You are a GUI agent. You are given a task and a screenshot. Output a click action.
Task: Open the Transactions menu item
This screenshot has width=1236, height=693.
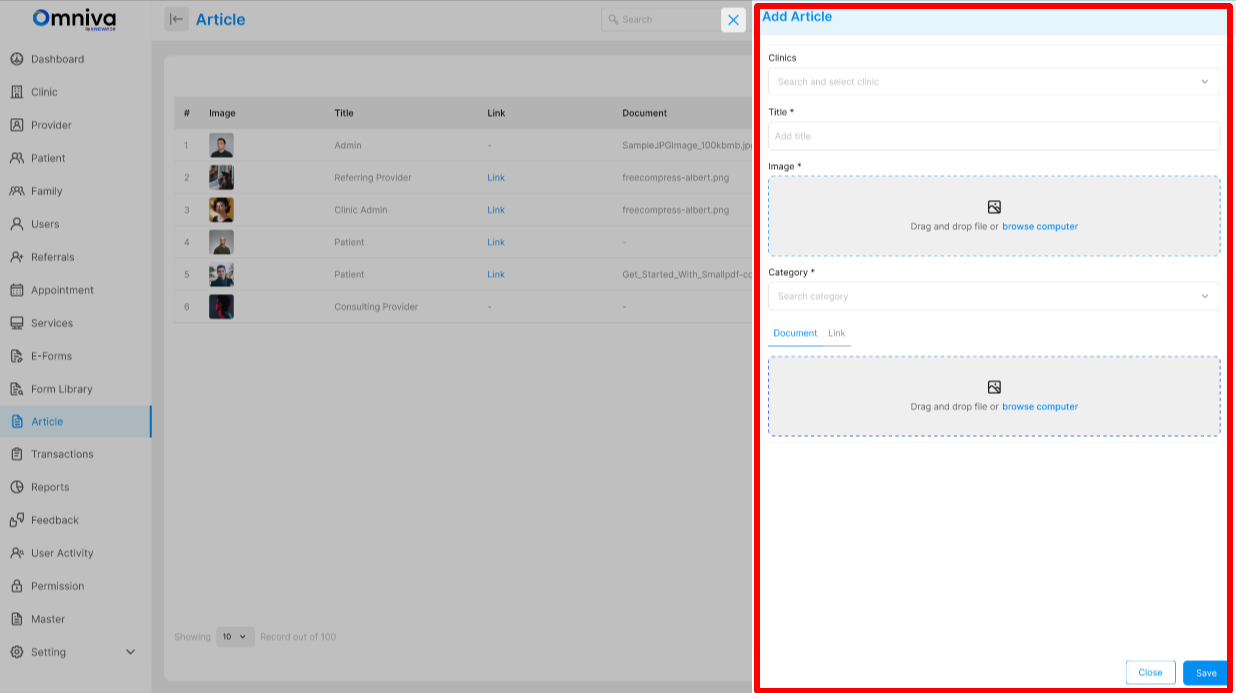coord(62,454)
